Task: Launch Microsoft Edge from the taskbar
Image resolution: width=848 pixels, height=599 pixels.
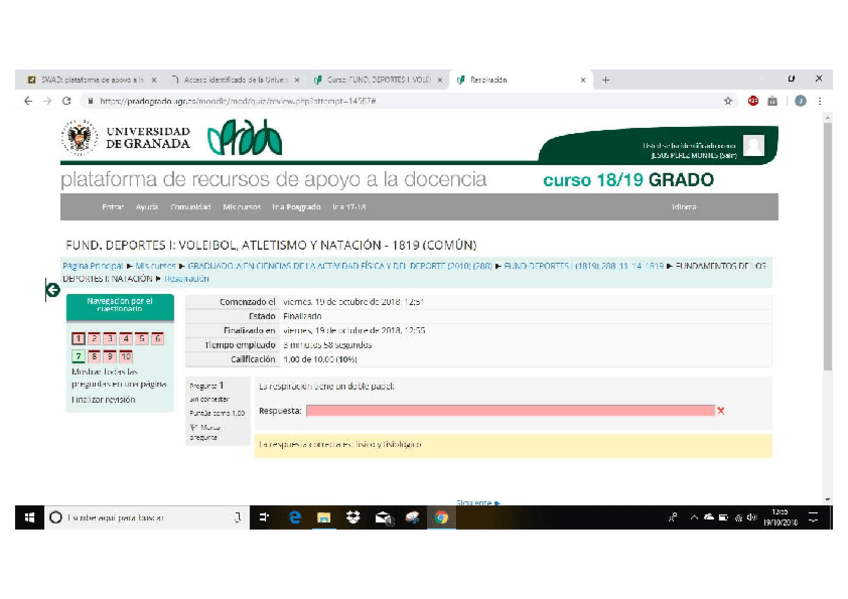Action: 294,518
